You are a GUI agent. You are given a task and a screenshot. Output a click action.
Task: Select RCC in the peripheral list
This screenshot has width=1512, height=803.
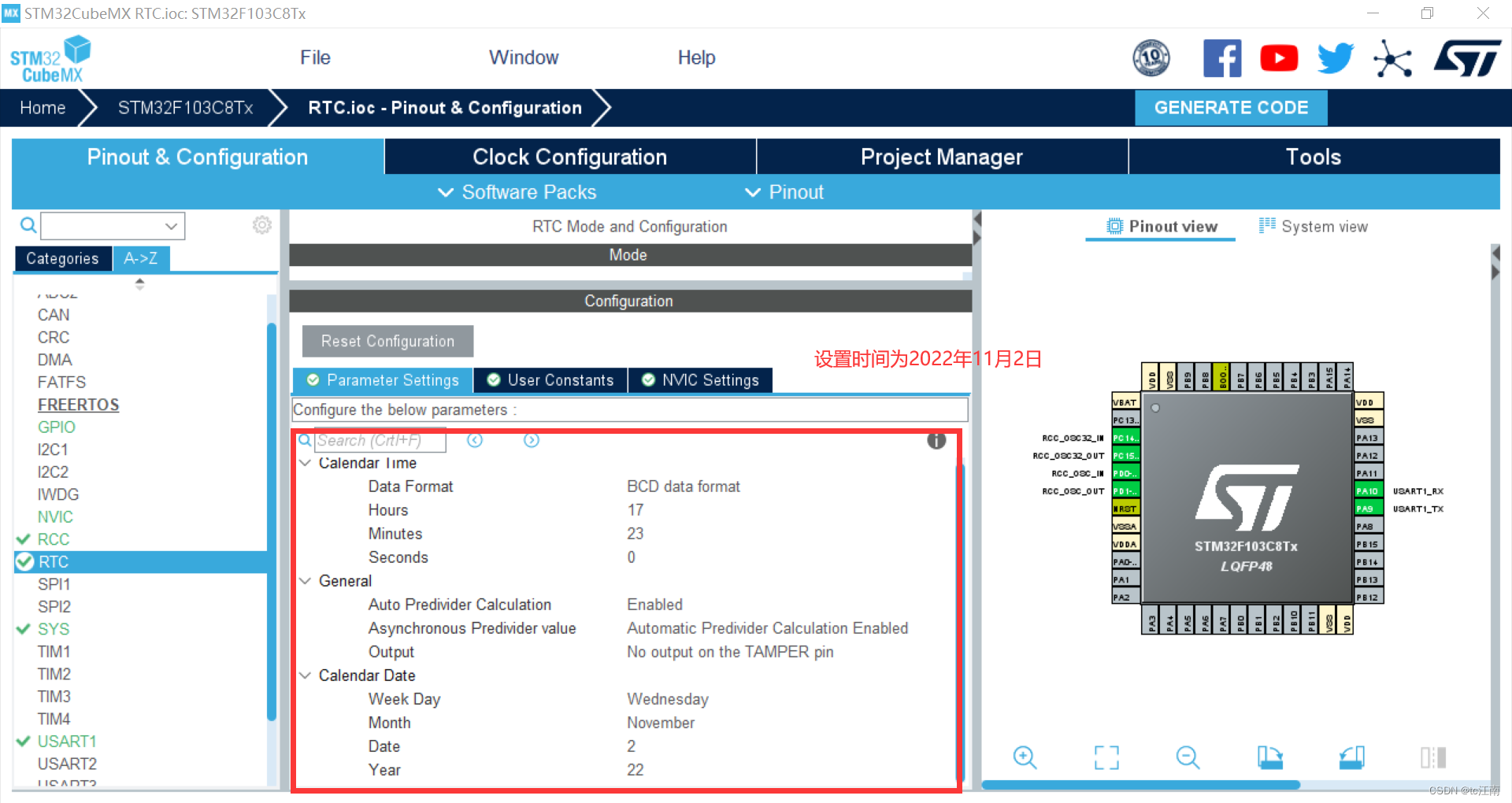point(54,539)
